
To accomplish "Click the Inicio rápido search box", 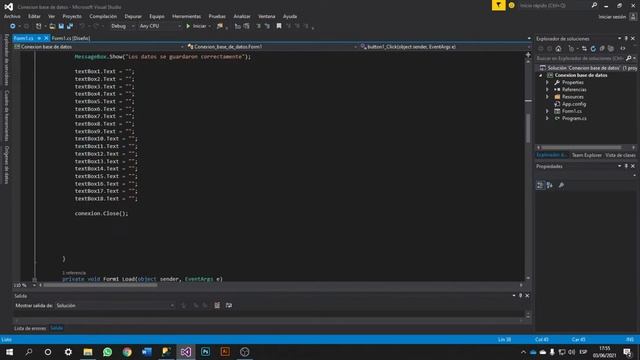I will 554,6.
